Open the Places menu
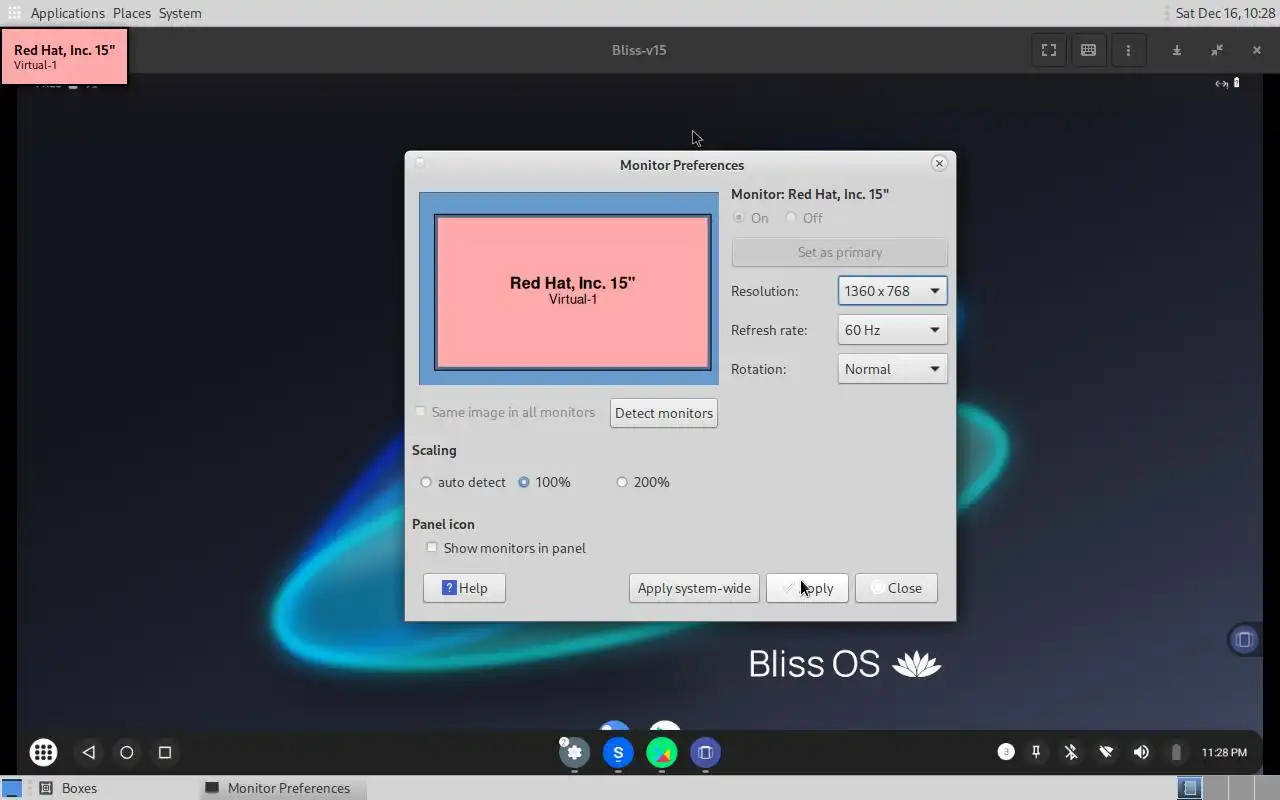The height and width of the screenshot is (800, 1280). [x=132, y=13]
